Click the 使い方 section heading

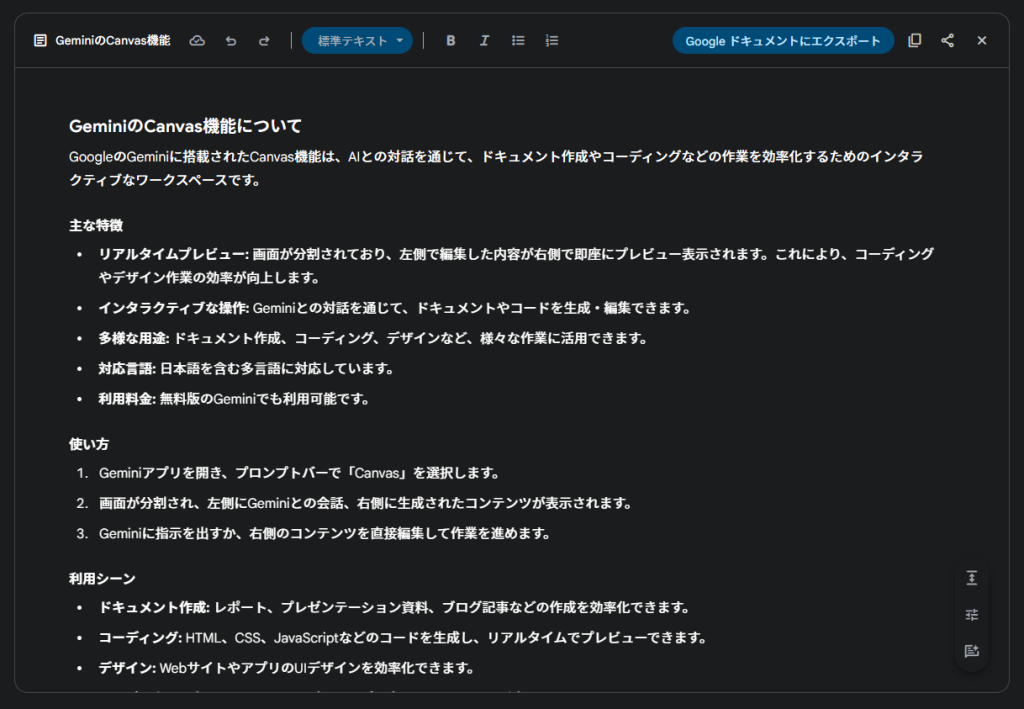[89, 443]
